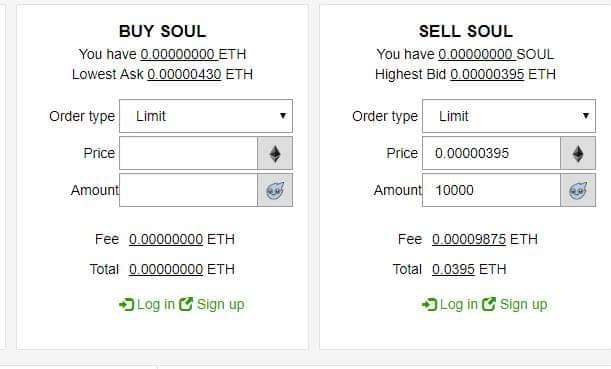Click the SOUL ghost icon beside Sell Amount
The width and height of the screenshot is (611, 369).
click(x=578, y=191)
